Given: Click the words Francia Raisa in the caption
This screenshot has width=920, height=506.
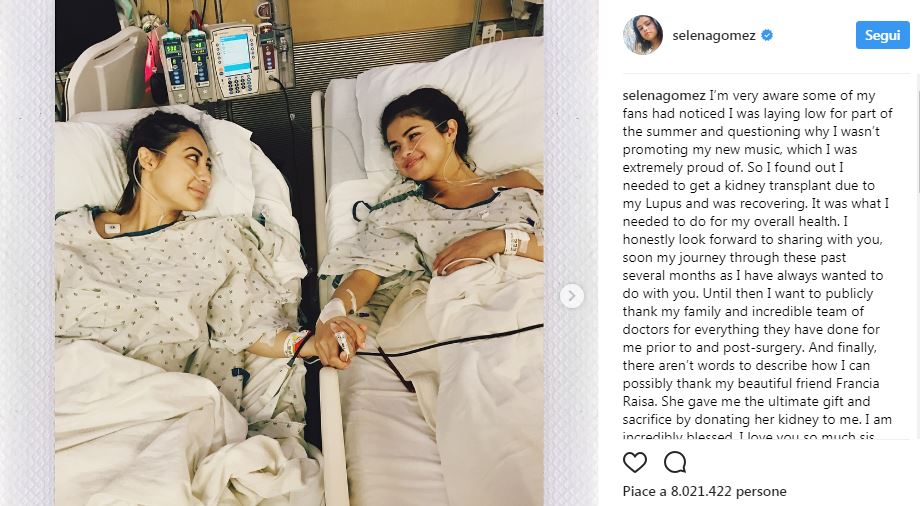Looking at the screenshot, I should coord(751,392).
